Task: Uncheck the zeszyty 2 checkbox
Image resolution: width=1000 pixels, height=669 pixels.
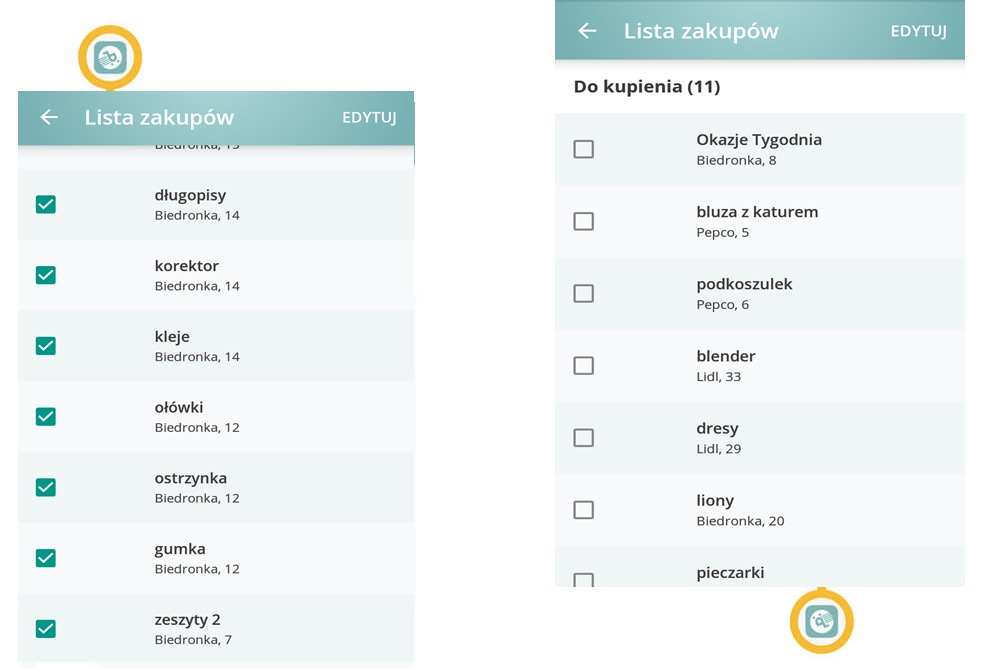Action: (x=46, y=629)
